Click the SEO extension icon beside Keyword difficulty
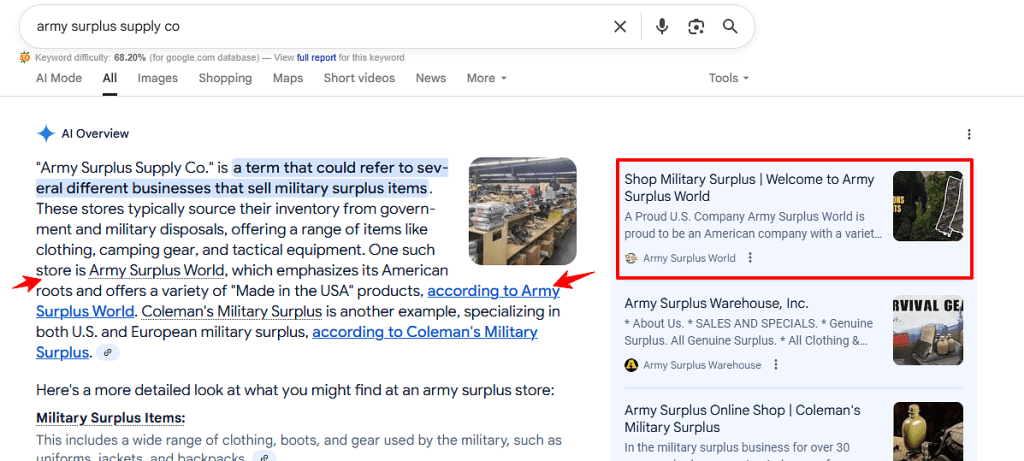Image resolution: width=1024 pixels, height=461 pixels. tap(25, 57)
